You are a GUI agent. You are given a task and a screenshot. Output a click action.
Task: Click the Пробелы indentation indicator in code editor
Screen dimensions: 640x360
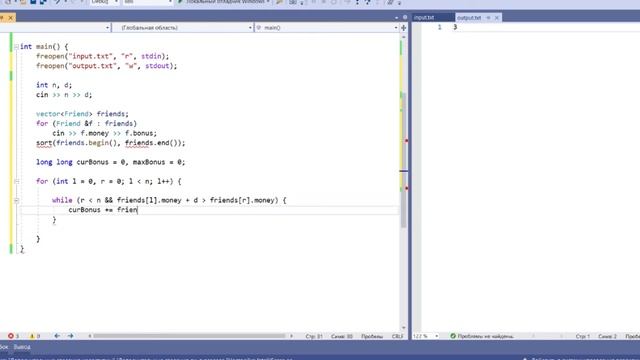(372, 336)
